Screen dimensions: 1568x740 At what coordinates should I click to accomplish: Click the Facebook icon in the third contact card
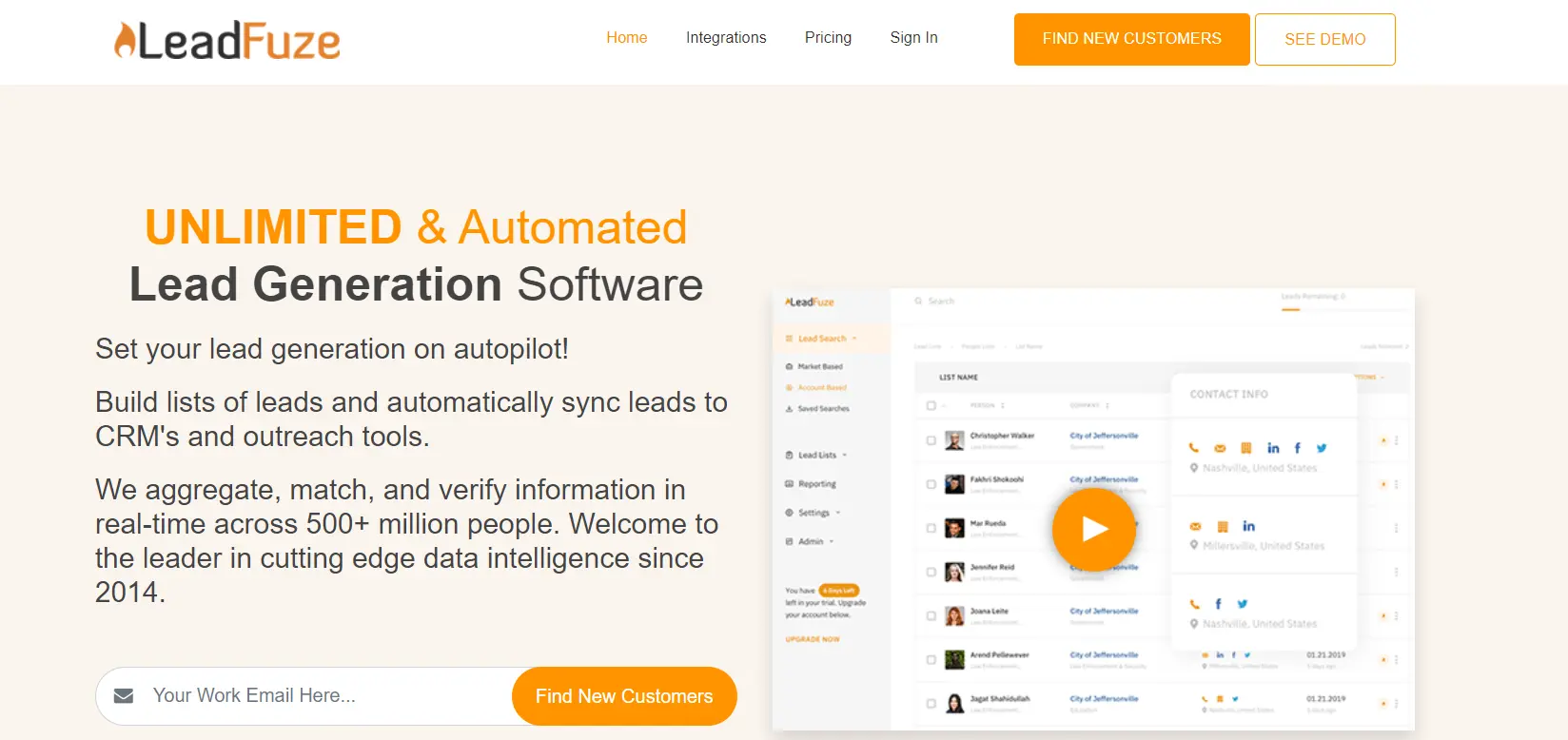pyautogui.click(x=1218, y=604)
